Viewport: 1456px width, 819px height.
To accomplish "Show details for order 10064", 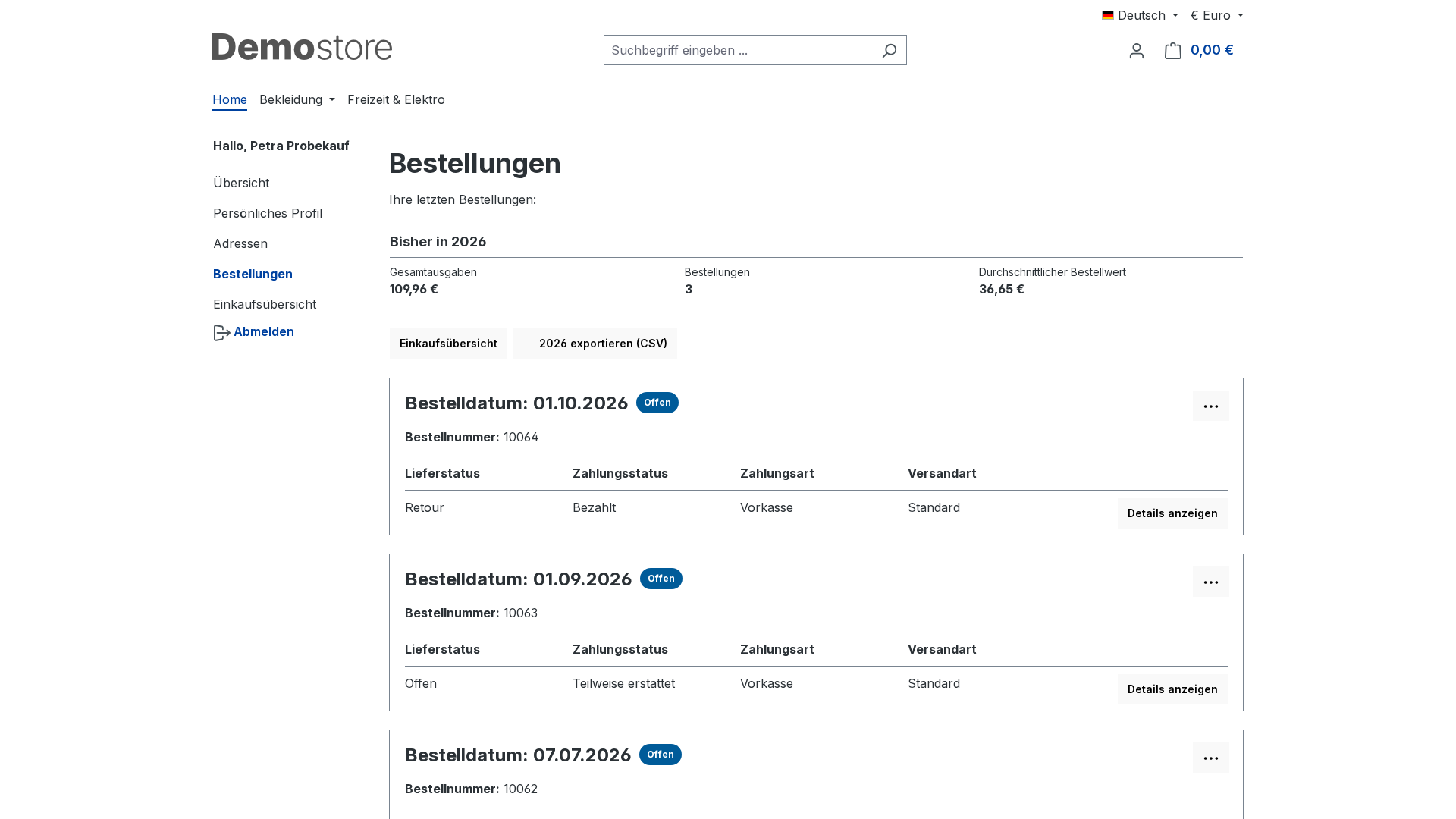I will click(x=1172, y=513).
